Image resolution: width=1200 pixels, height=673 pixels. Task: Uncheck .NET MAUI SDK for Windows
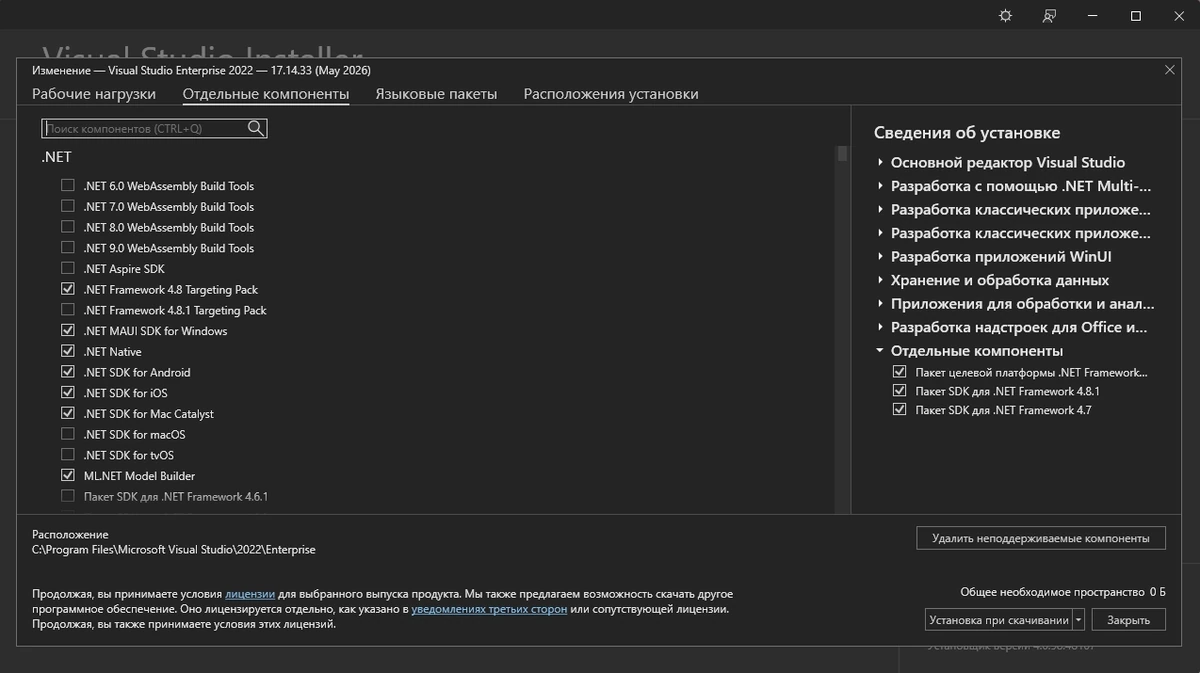[x=68, y=331]
